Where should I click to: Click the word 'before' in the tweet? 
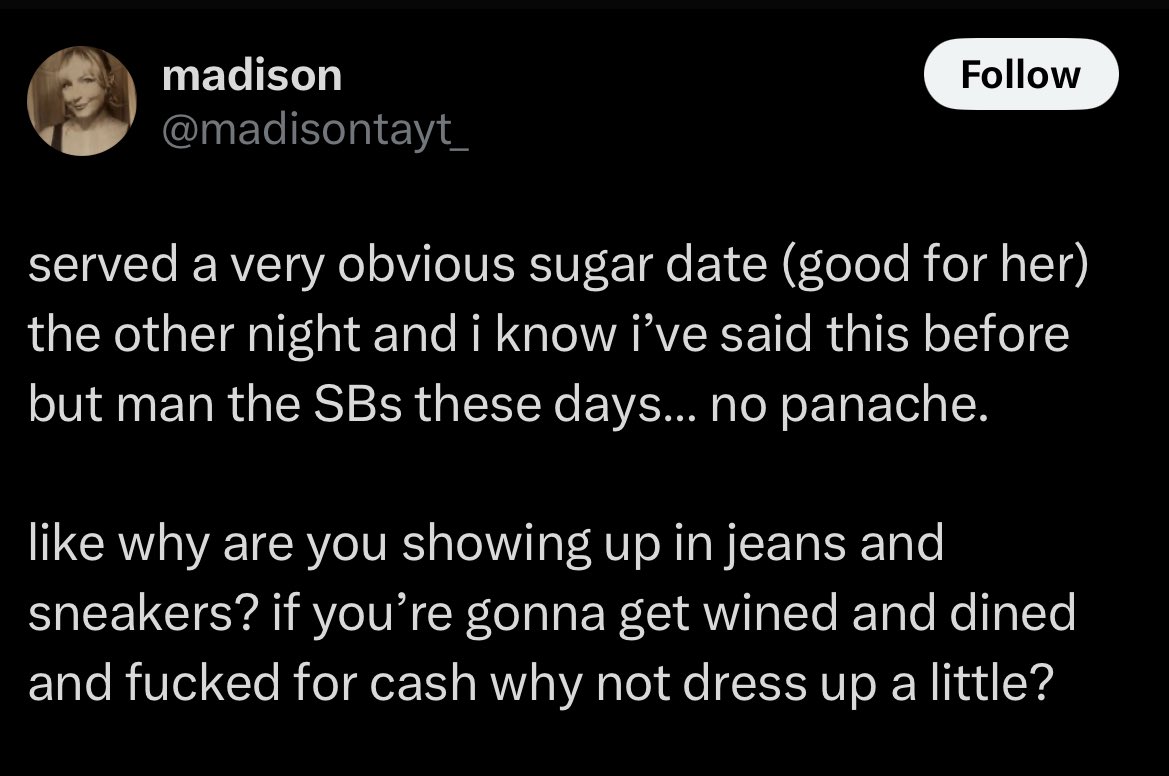(x=996, y=334)
